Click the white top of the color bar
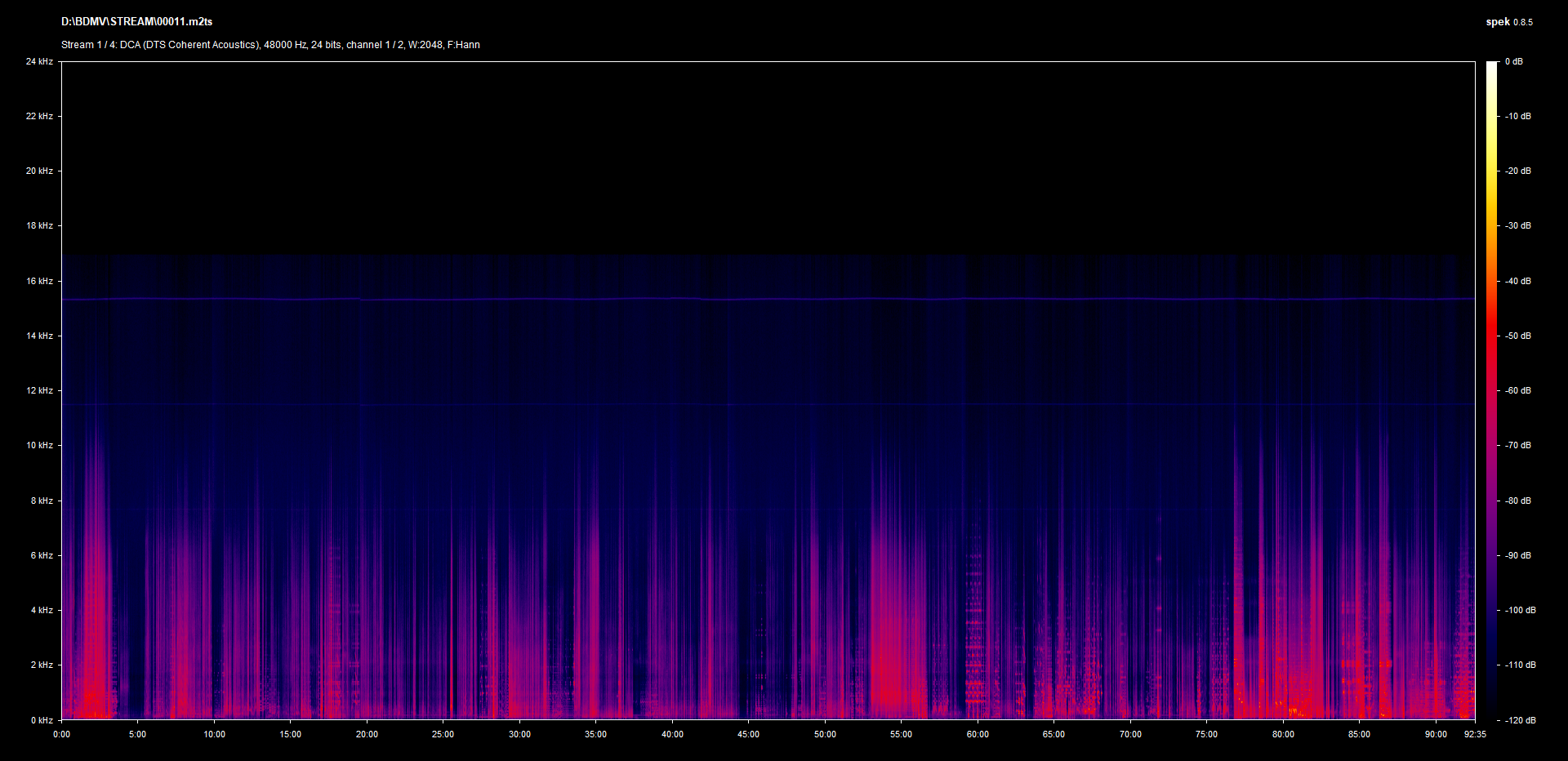 (x=1492, y=67)
